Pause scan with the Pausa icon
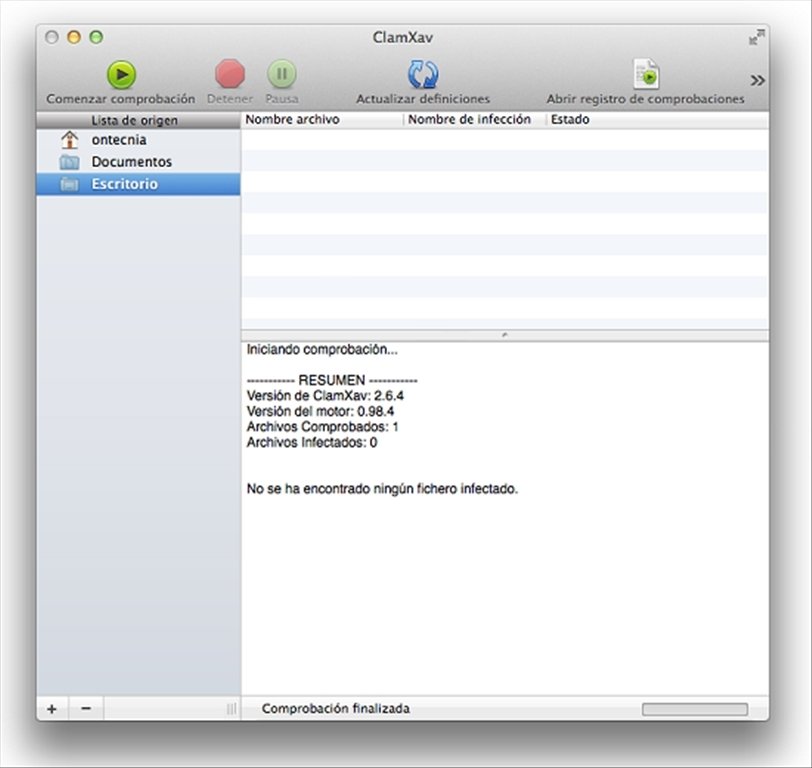812x768 pixels. tap(282, 74)
